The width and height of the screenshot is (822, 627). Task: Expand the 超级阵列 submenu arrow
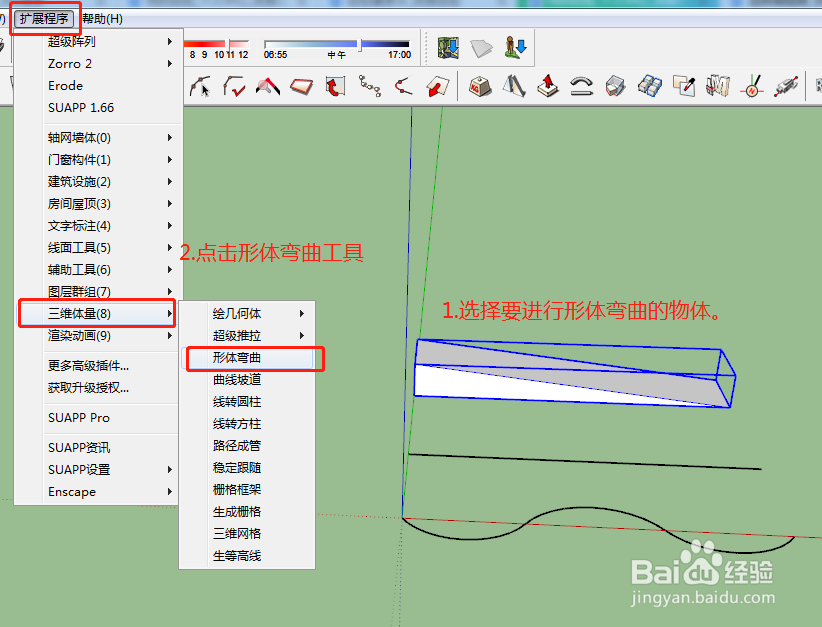tap(168, 41)
